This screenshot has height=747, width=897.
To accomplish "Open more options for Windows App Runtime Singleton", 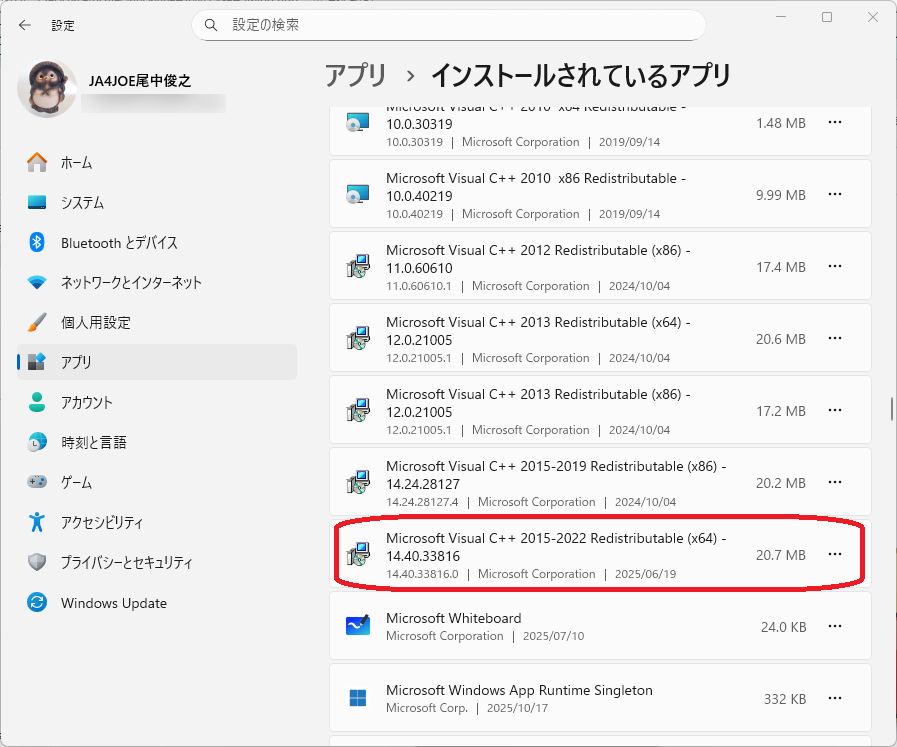I will click(x=835, y=699).
